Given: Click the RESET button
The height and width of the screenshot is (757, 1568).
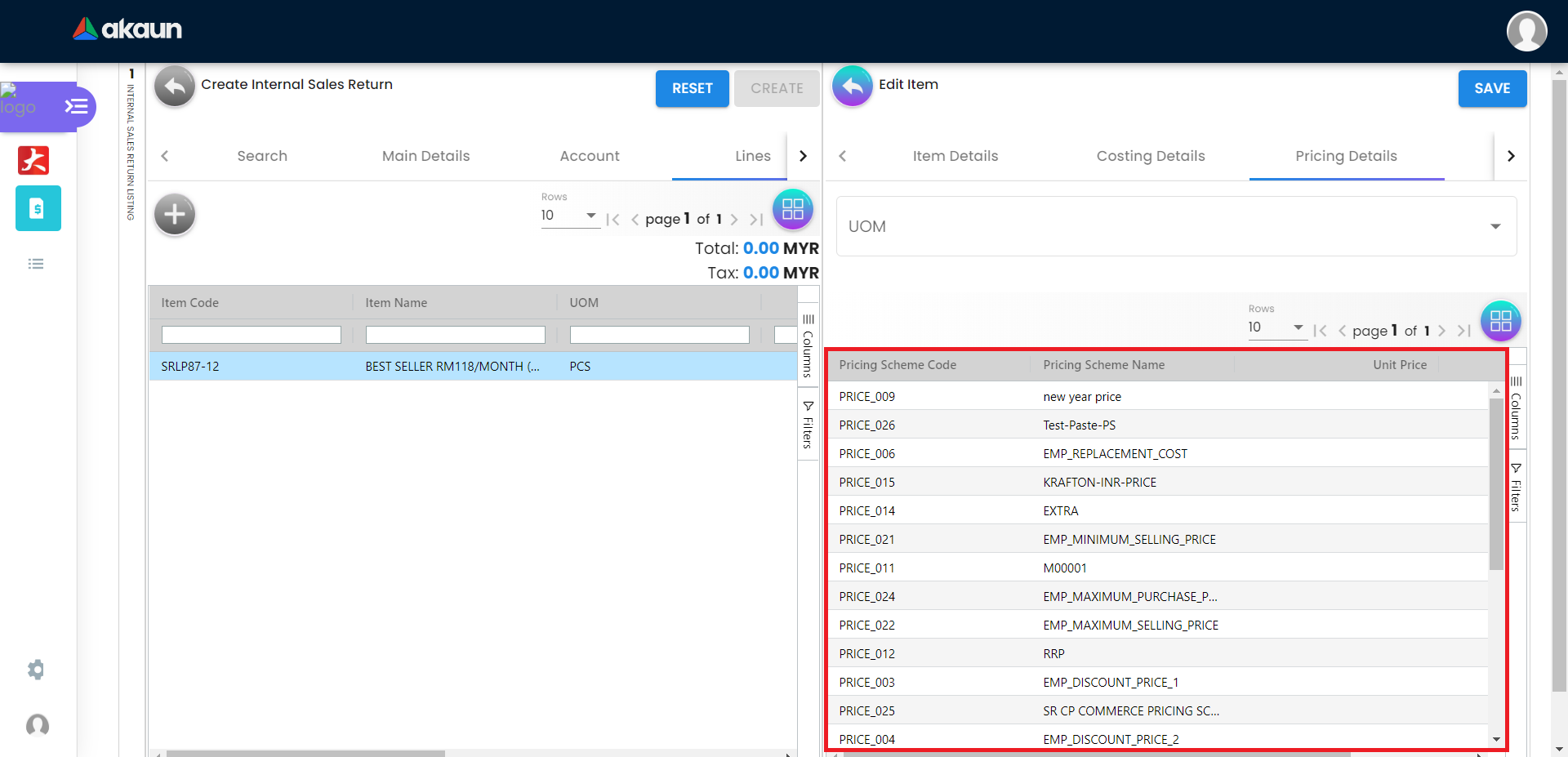Looking at the screenshot, I should (x=692, y=88).
